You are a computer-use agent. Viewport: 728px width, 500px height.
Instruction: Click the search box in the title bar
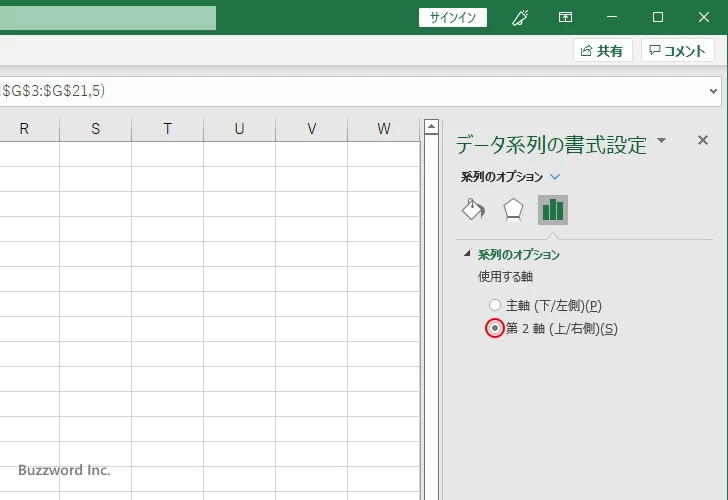point(108,18)
